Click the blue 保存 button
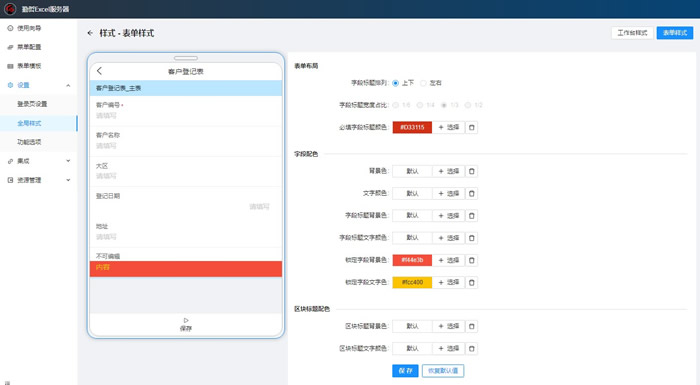The image size is (700, 385). tap(405, 371)
